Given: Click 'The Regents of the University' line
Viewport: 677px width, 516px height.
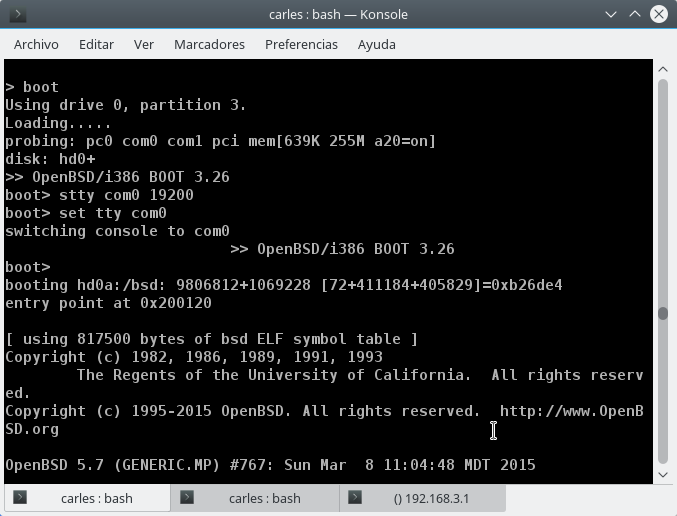Looking at the screenshot, I should 360,375.
